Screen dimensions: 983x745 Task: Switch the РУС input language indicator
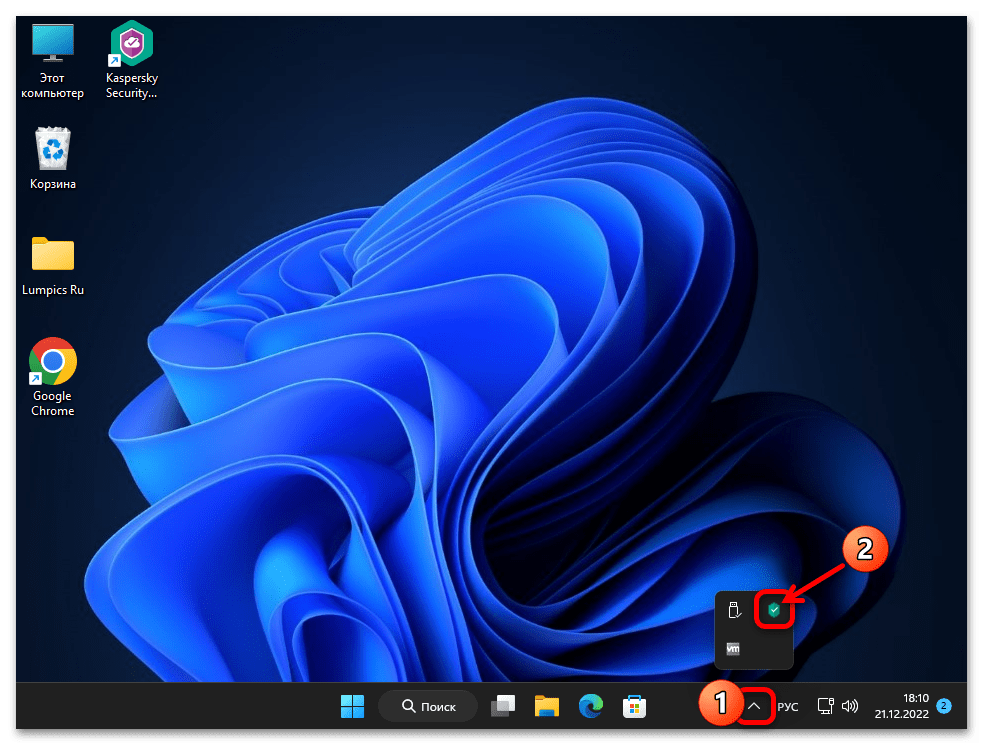788,707
